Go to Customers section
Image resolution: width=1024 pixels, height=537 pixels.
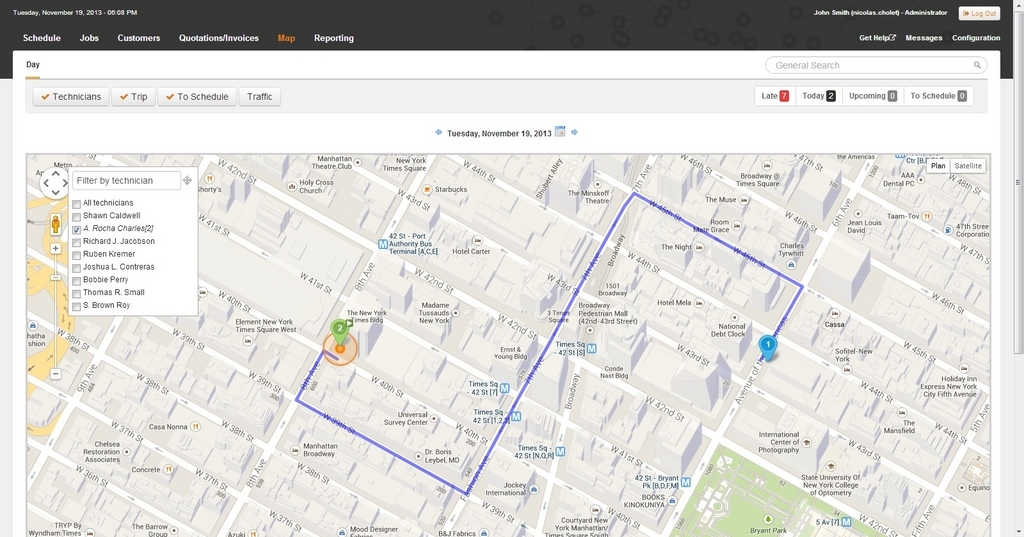click(x=138, y=38)
